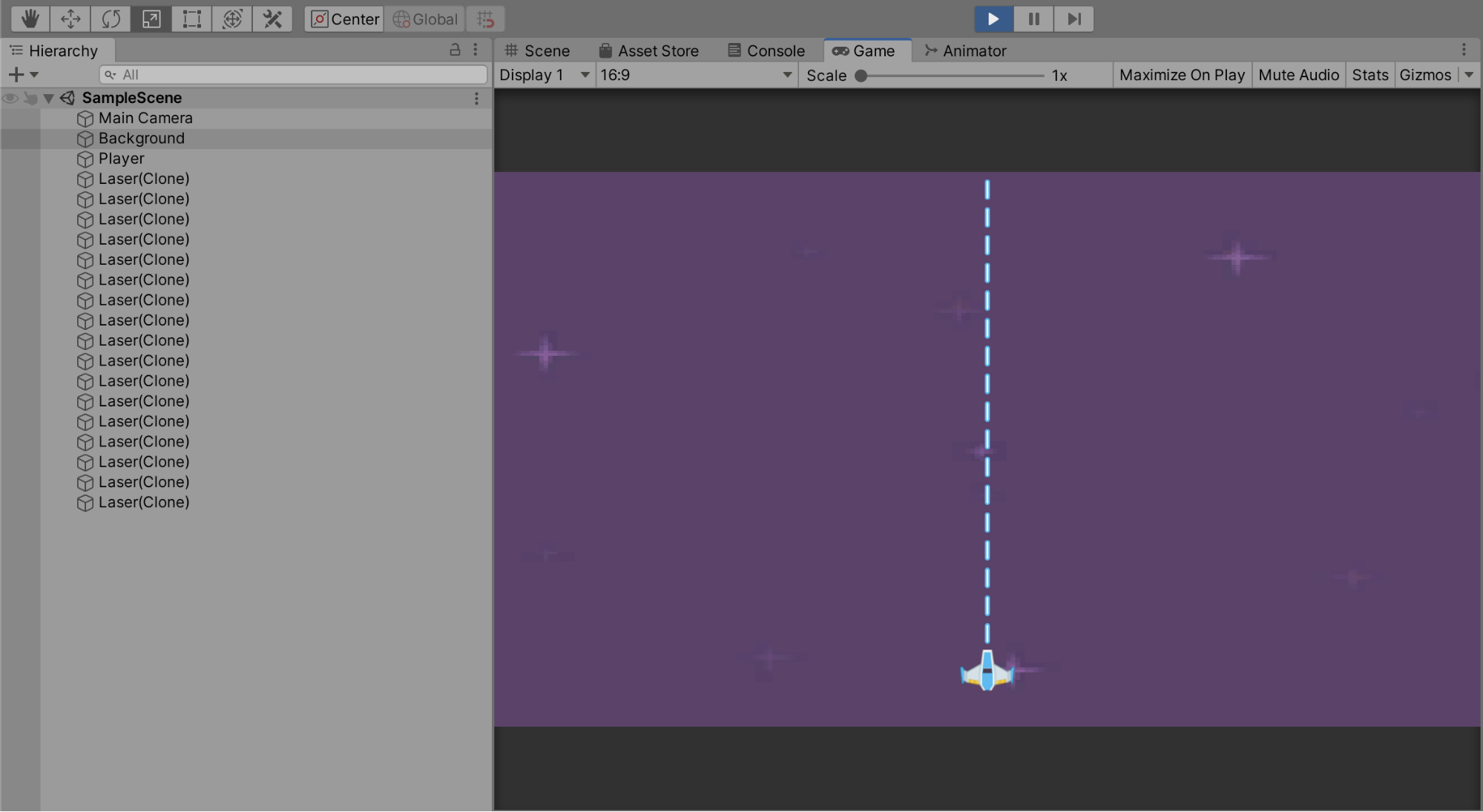
Task: Open the 16:9 aspect ratio dropdown
Action: (696, 75)
